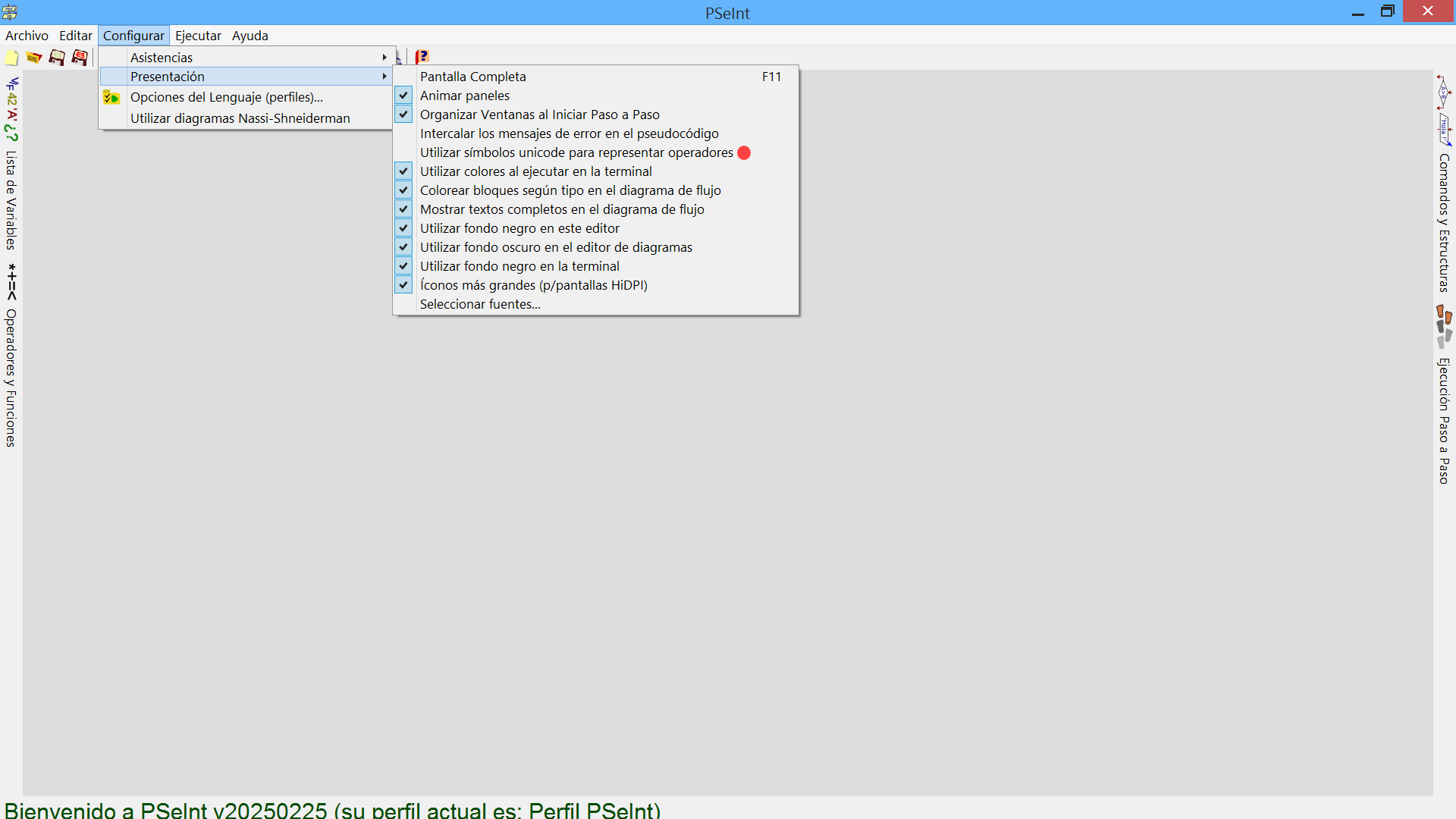Click Seleccionar fuentes... entry
The height and width of the screenshot is (819, 1456).
pyautogui.click(x=480, y=304)
